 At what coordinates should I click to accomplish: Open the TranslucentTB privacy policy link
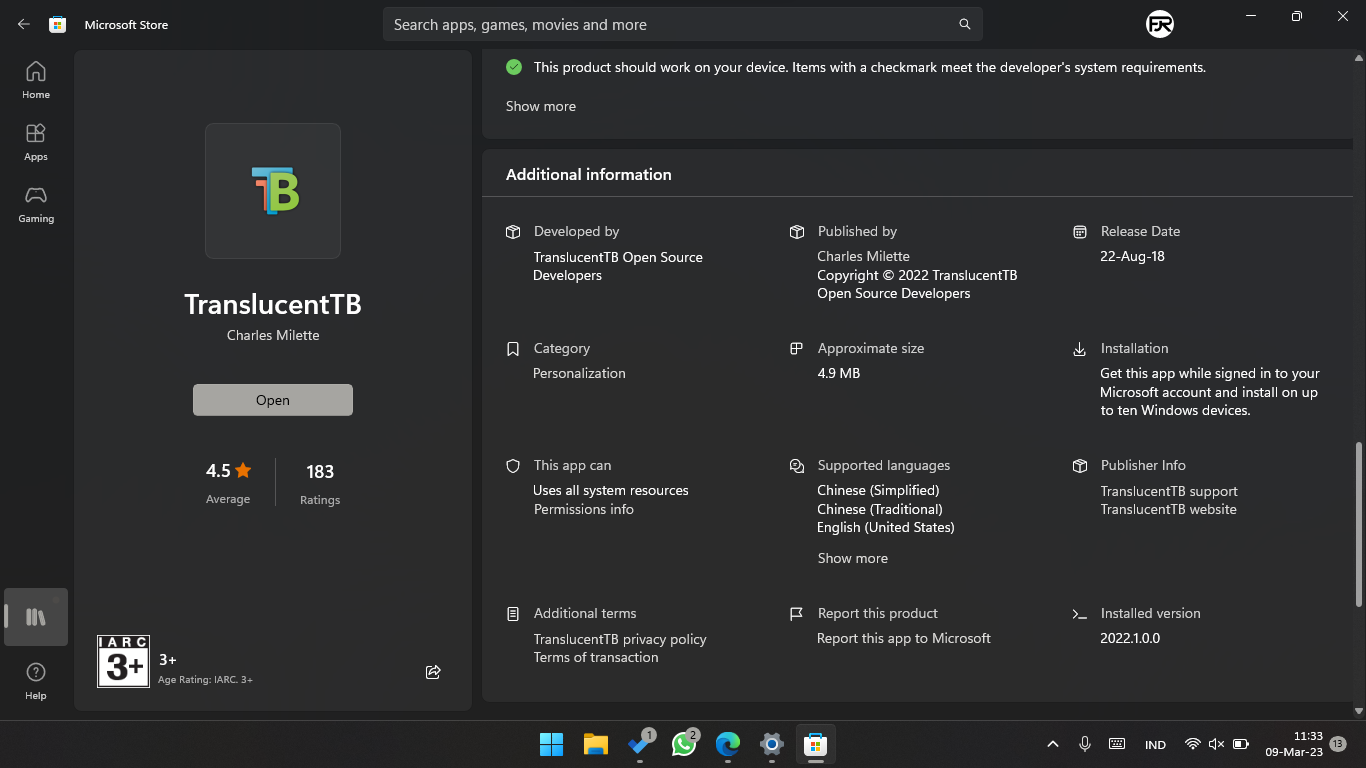(x=620, y=638)
